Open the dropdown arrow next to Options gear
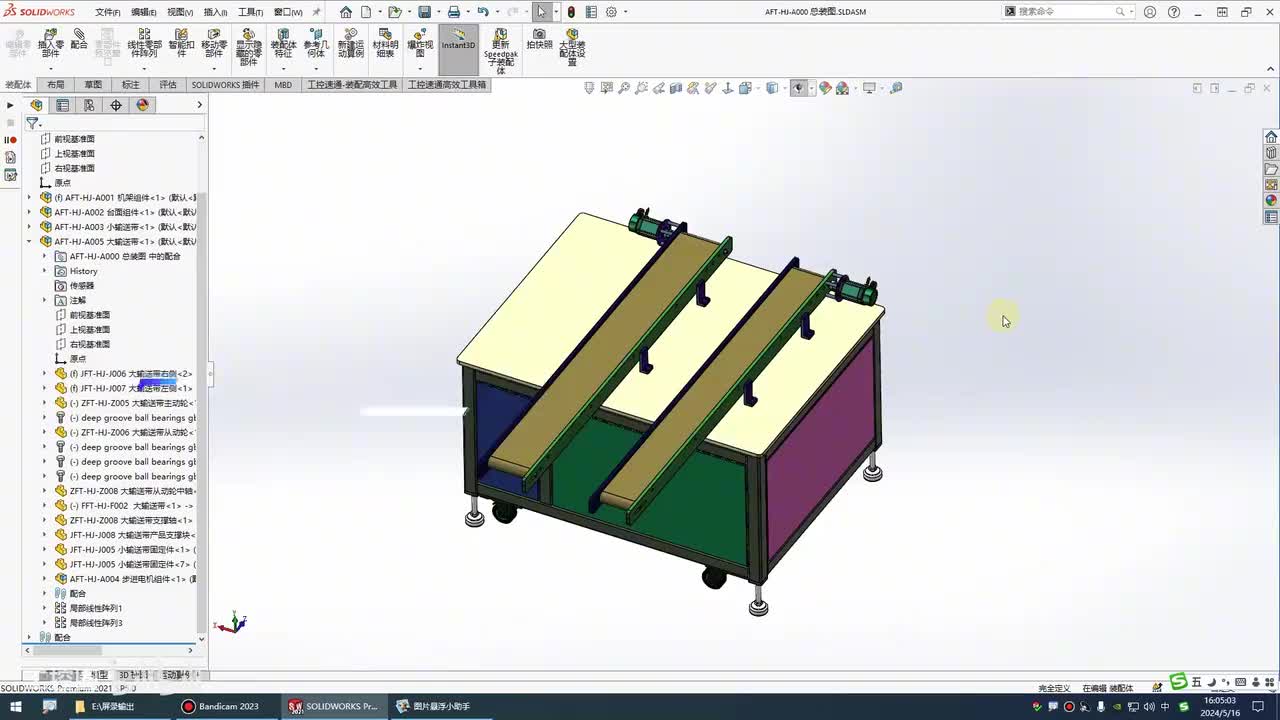 [x=625, y=12]
